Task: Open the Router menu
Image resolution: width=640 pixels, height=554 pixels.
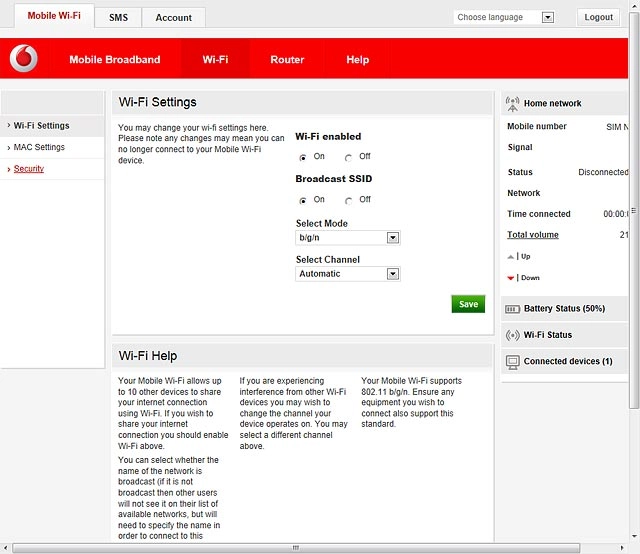Action: click(x=287, y=60)
